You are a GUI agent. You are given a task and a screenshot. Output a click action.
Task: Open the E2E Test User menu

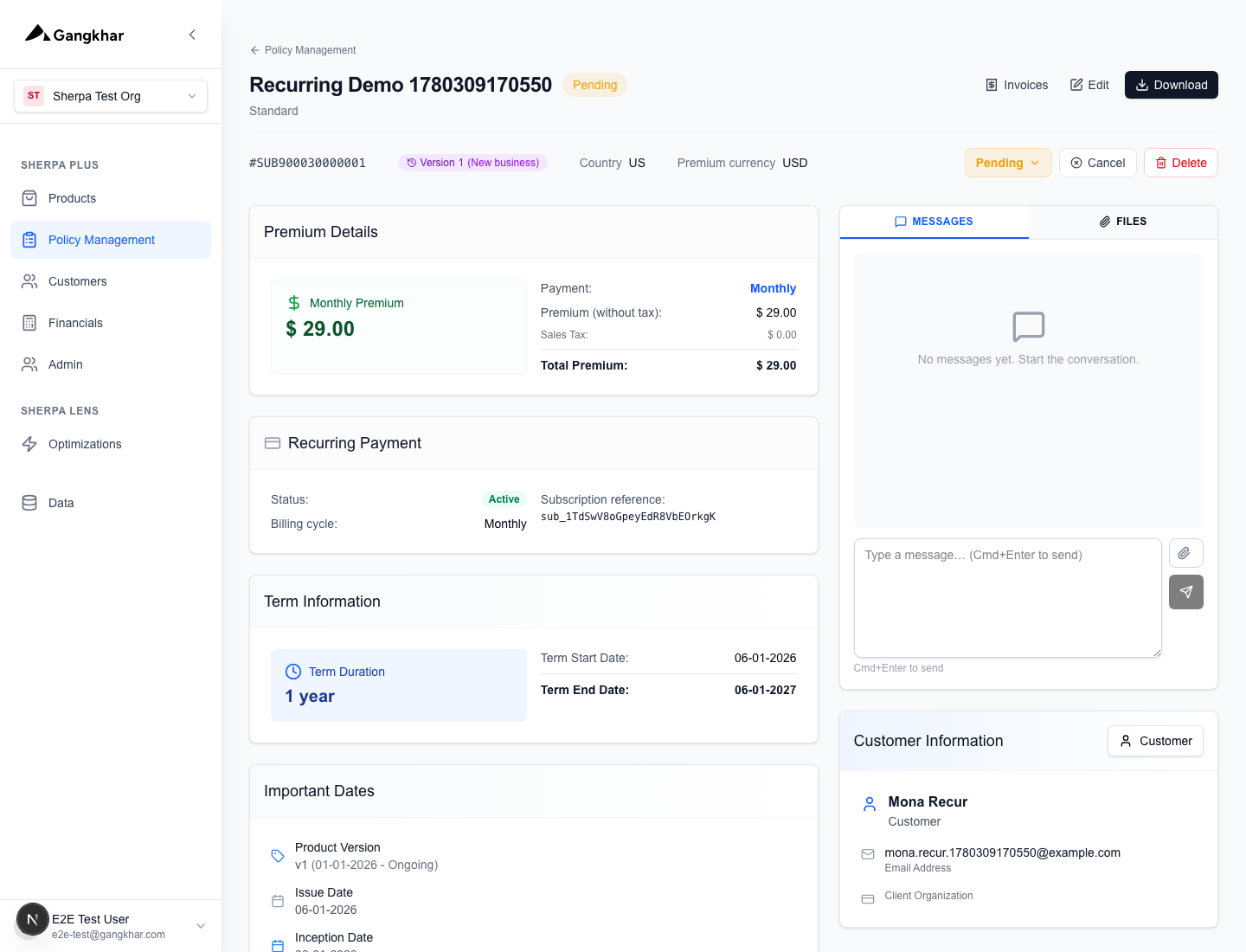tap(111, 926)
